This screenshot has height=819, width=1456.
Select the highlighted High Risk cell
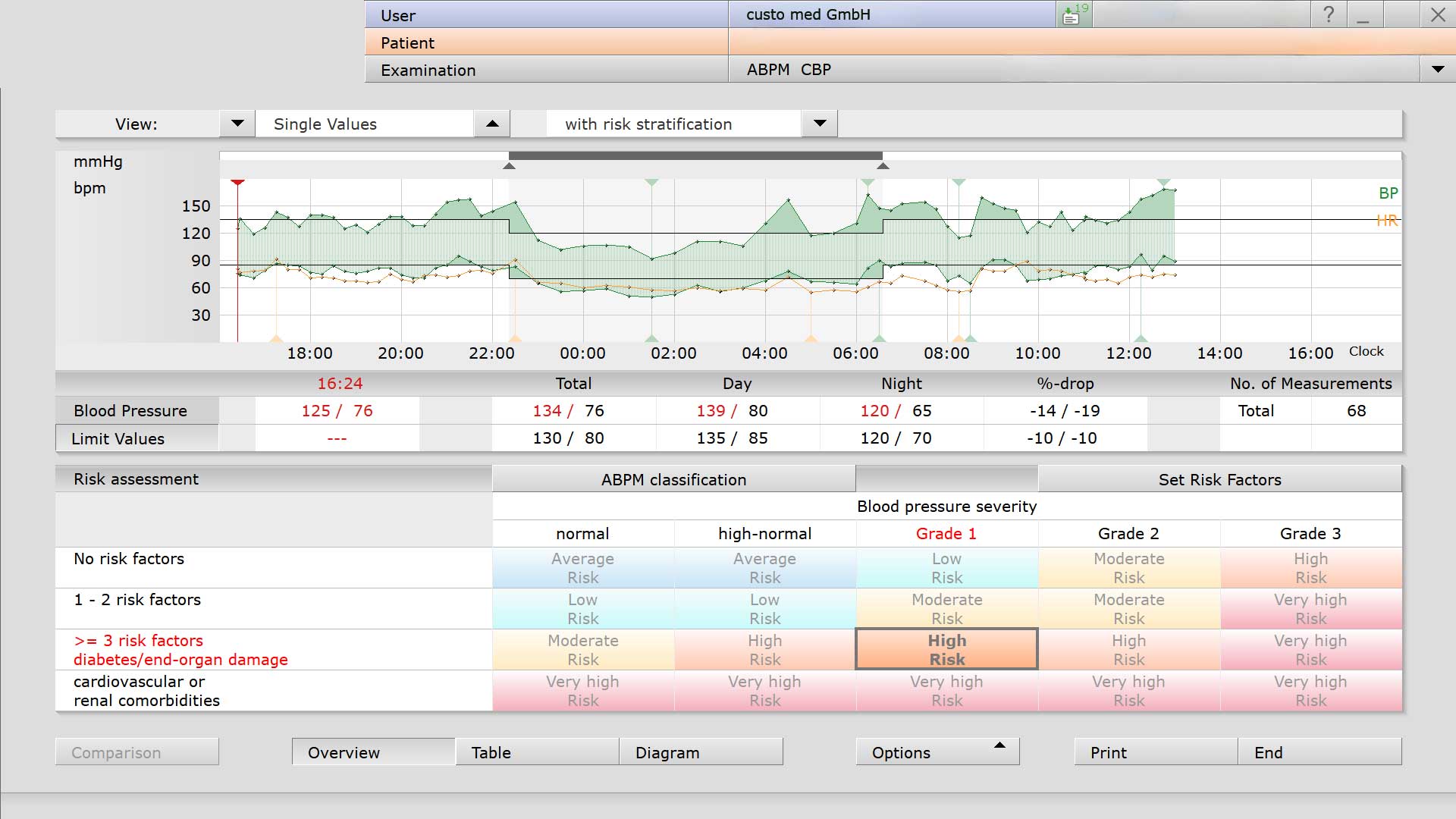(946, 649)
